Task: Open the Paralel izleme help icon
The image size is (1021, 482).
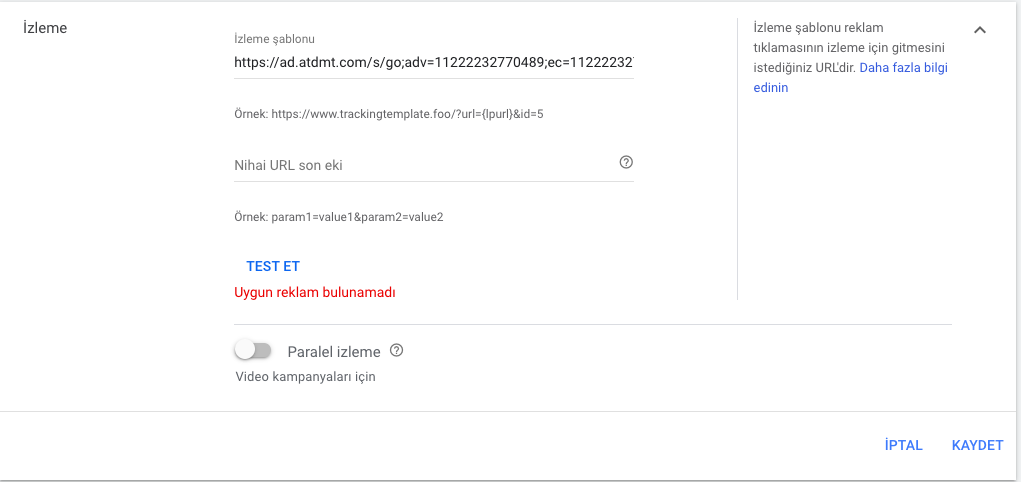Action: 397,350
